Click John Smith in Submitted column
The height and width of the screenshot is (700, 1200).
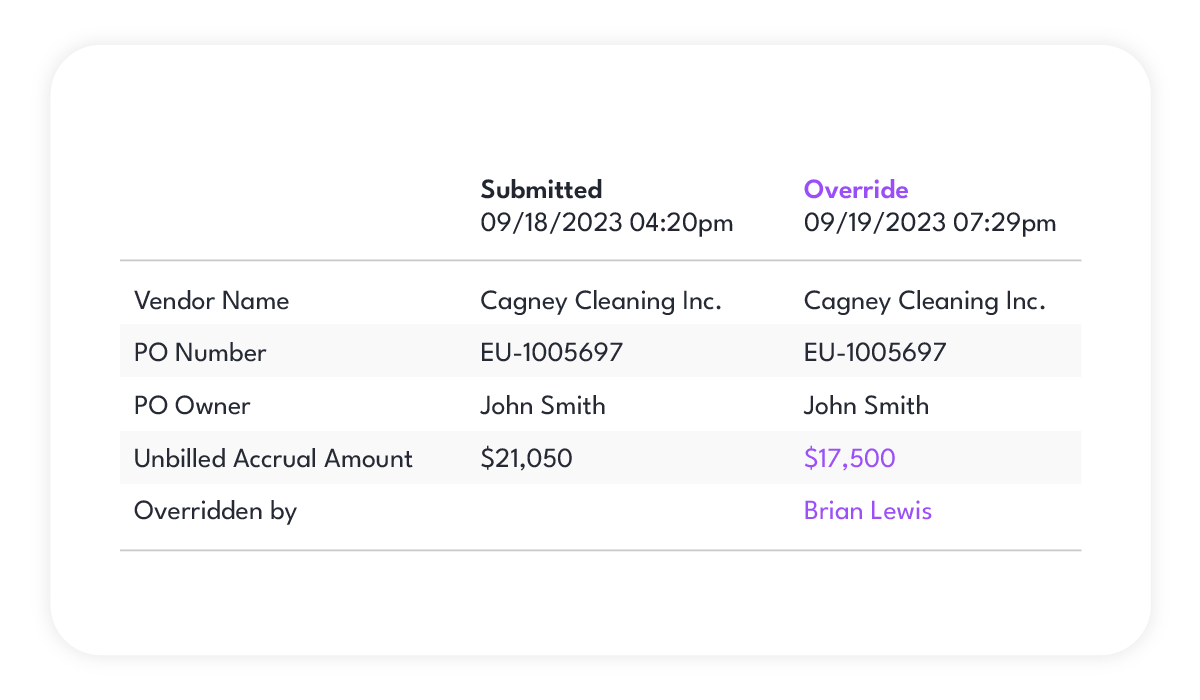542,405
